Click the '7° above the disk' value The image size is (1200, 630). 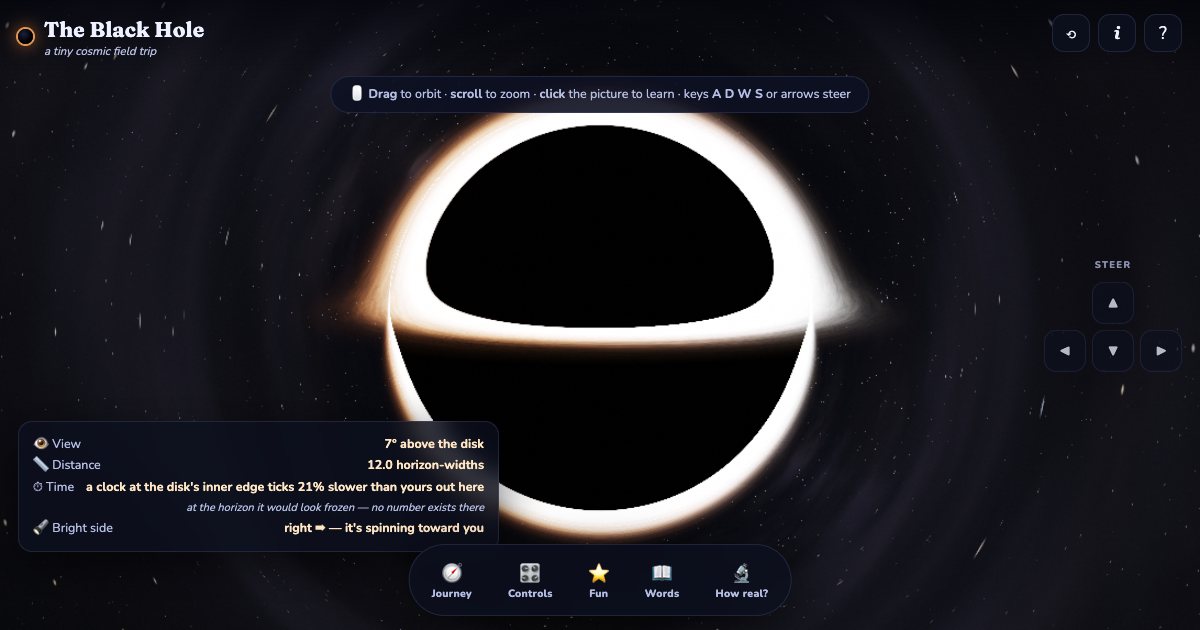tap(434, 444)
